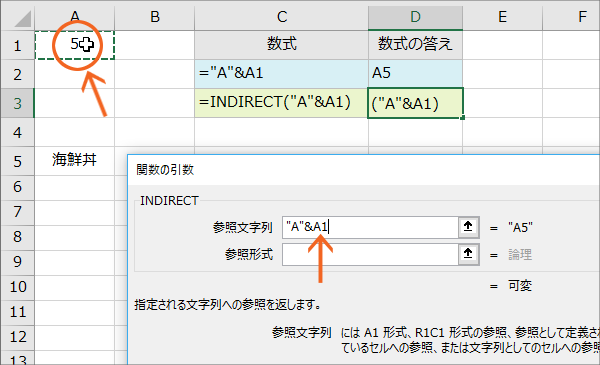
Task: Select row 7 header
Action: tap(17, 212)
